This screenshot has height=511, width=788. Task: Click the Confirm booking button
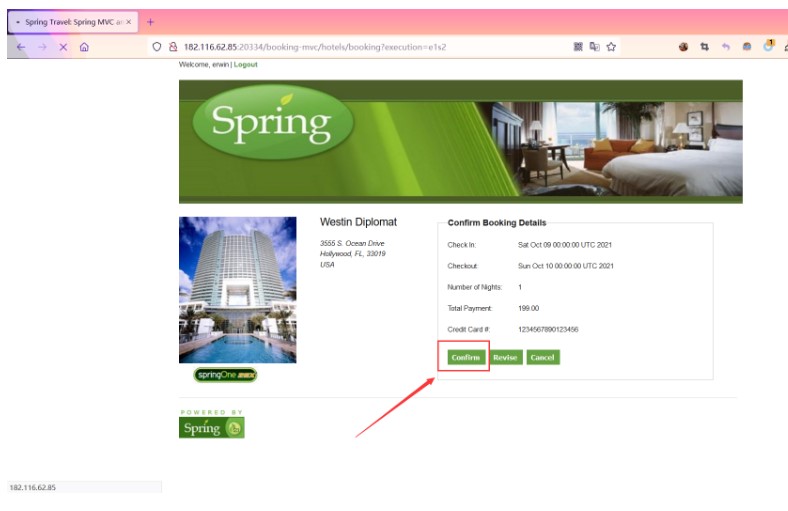(x=465, y=357)
